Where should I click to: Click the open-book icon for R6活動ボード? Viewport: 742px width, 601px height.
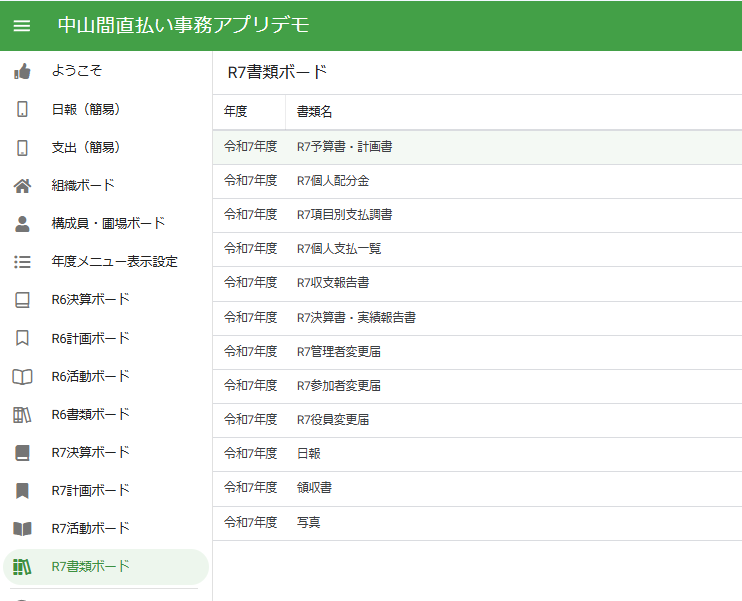(22, 377)
